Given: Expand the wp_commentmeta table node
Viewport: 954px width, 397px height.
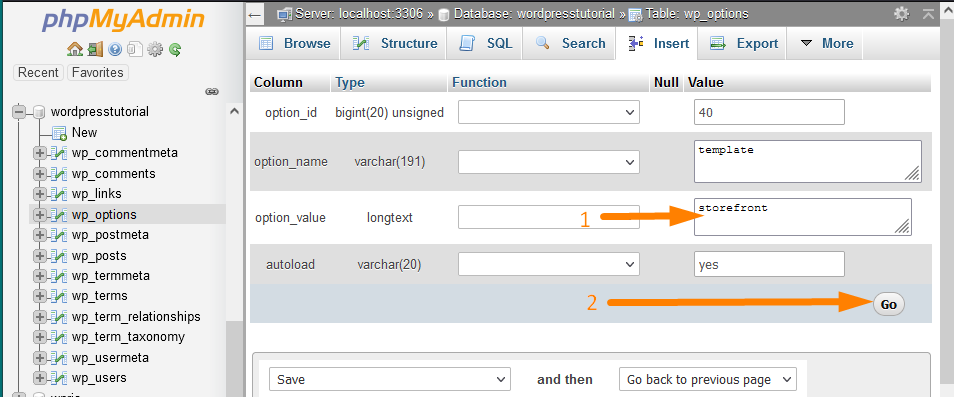Looking at the screenshot, I should tap(40, 153).
